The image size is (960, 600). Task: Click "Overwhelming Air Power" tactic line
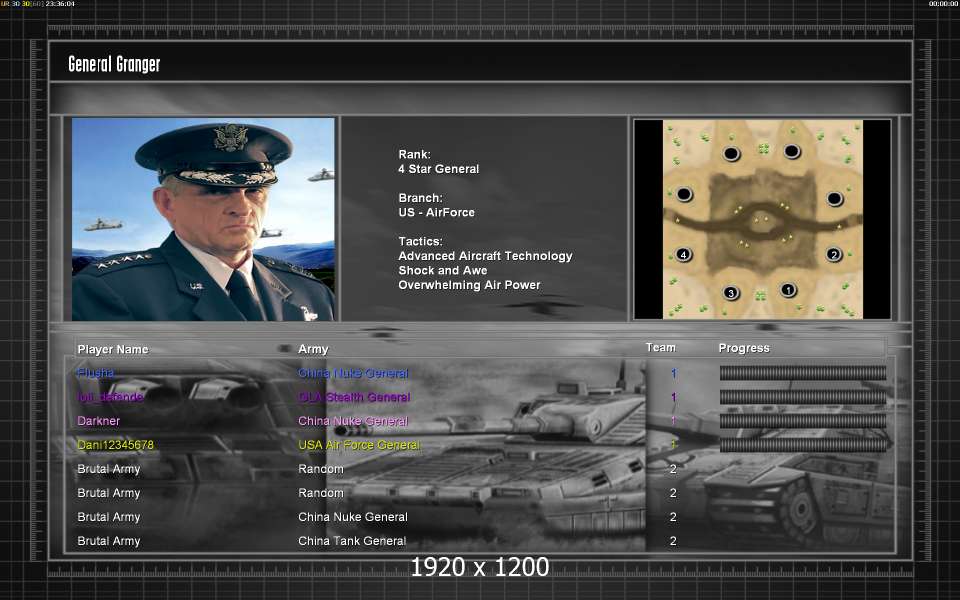pos(470,285)
